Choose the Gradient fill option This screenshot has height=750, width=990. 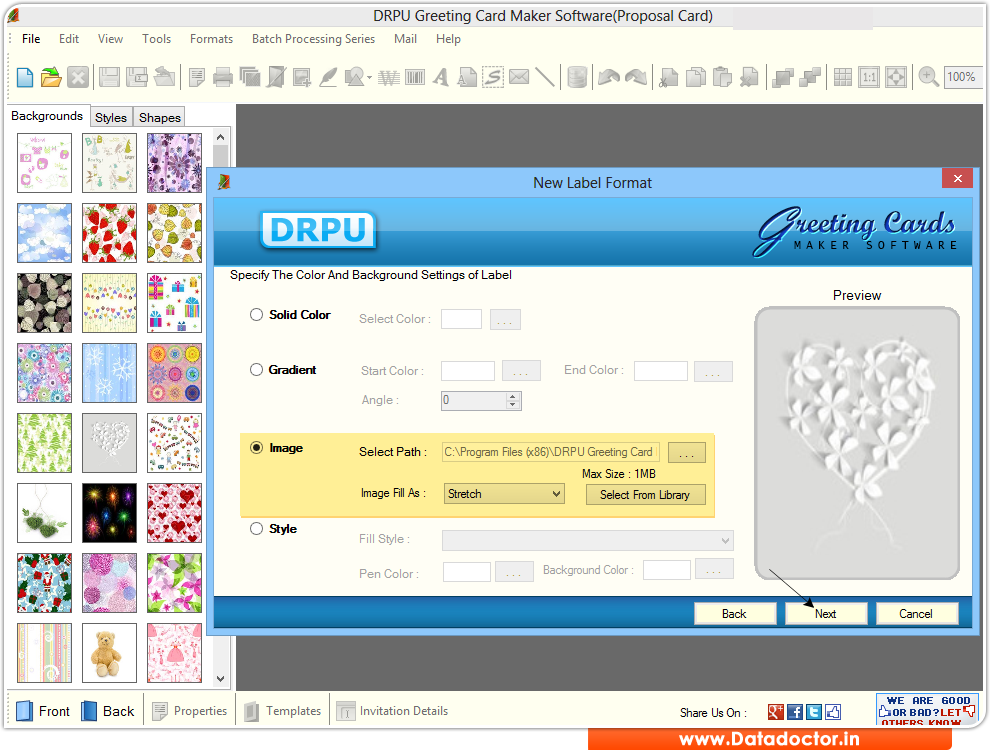pyautogui.click(x=256, y=369)
